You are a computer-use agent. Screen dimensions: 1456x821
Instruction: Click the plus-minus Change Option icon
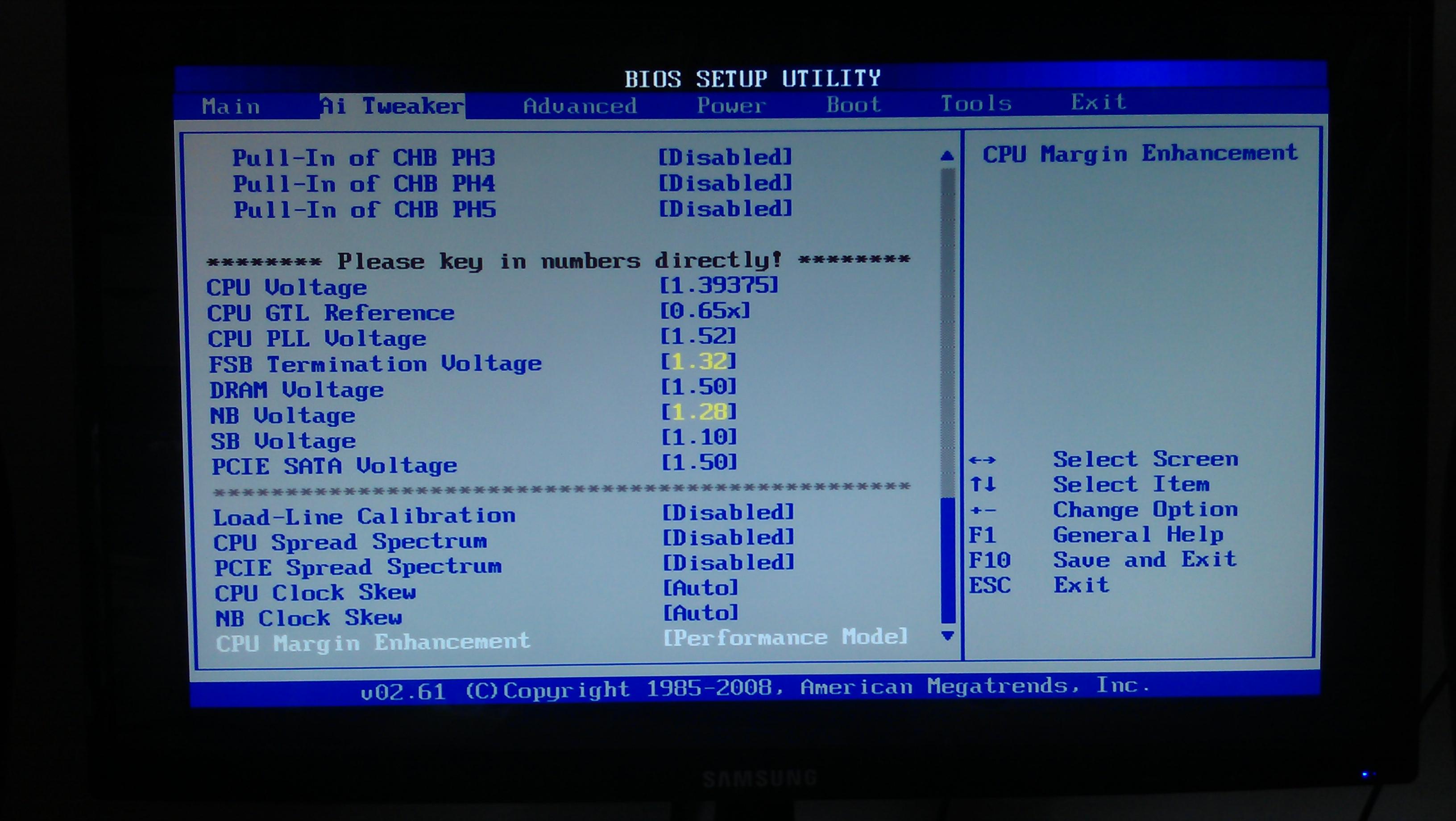[983, 511]
